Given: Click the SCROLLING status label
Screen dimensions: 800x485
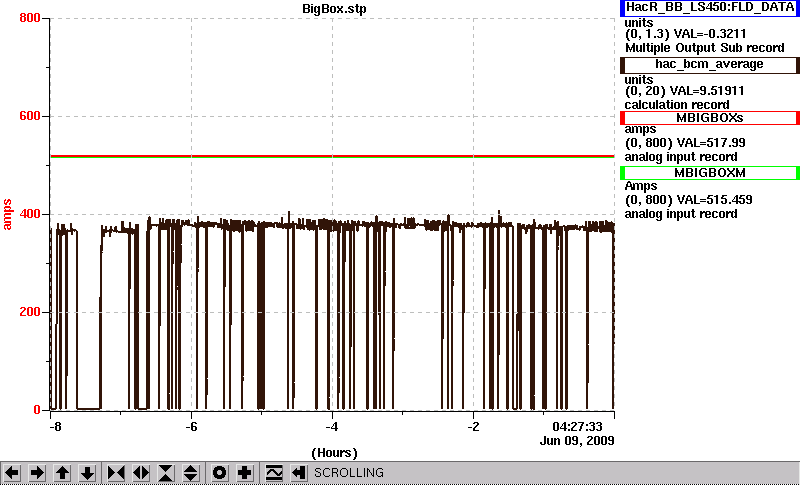Looking at the screenshot, I should 349,473.
